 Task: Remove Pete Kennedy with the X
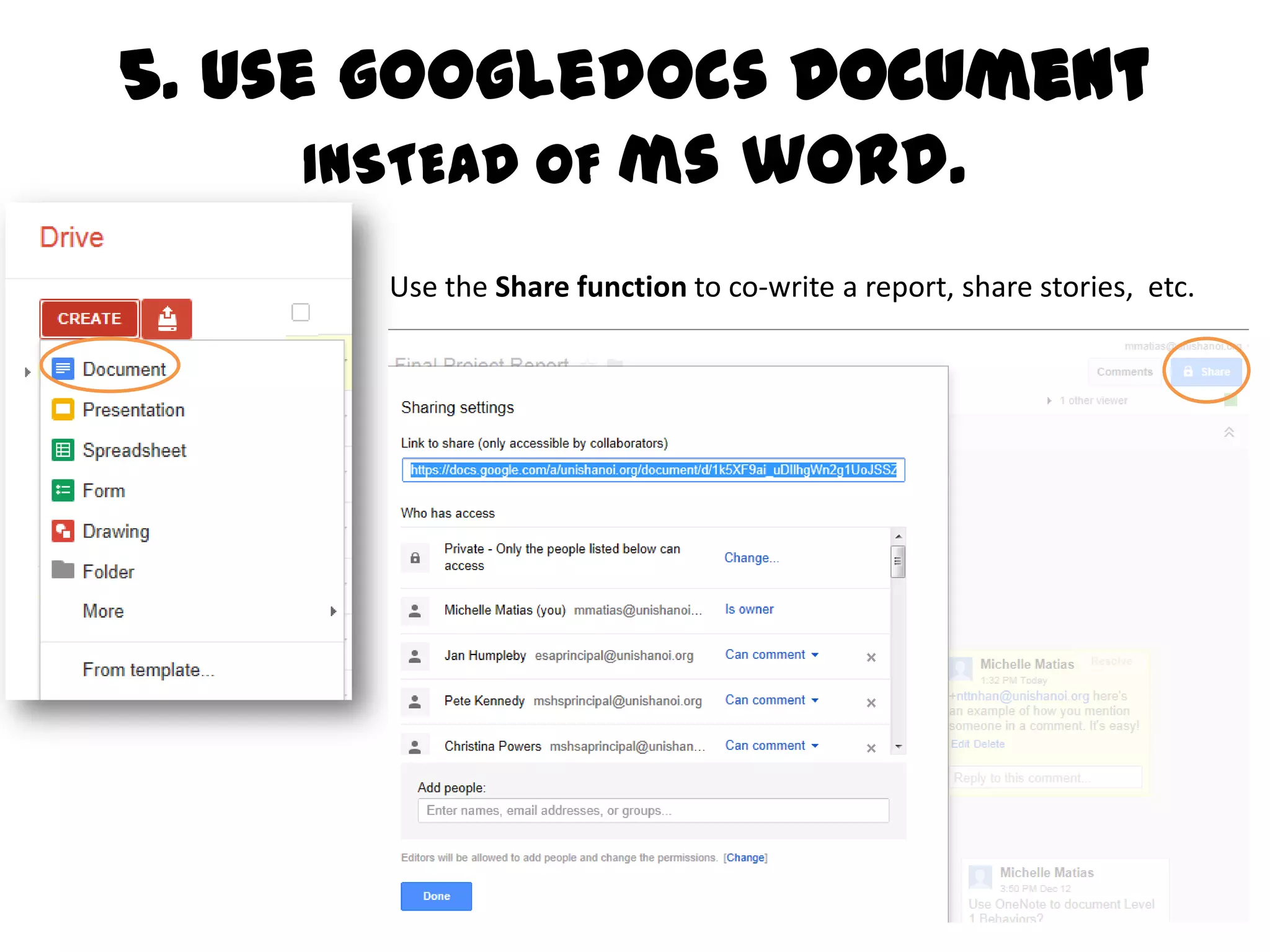(871, 703)
